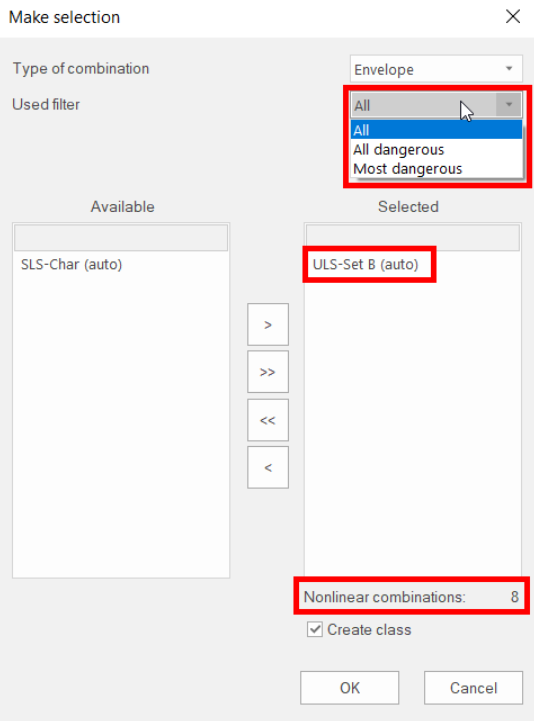Choose Most dangerous filter option
This screenshot has height=721, width=534.
(436, 169)
